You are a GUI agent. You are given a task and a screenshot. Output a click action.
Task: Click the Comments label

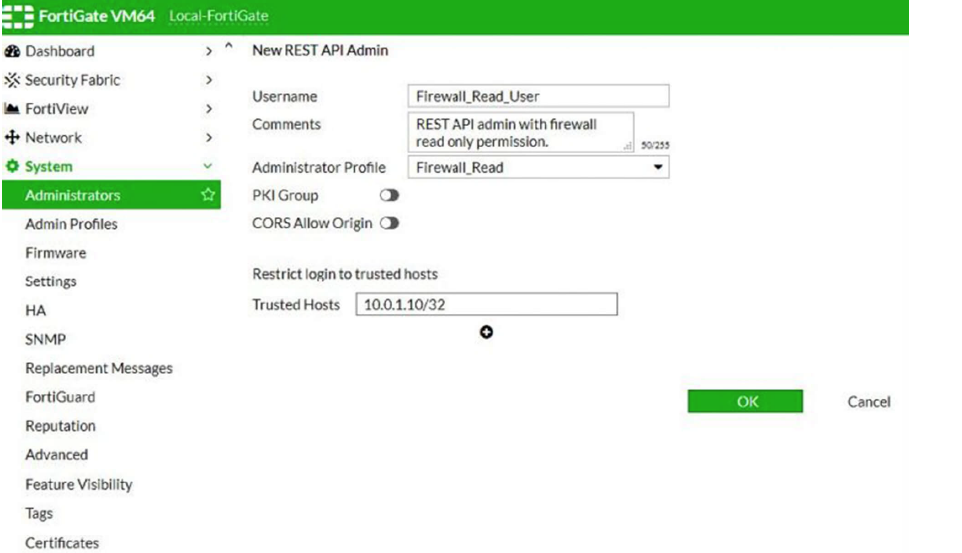[x=287, y=124]
